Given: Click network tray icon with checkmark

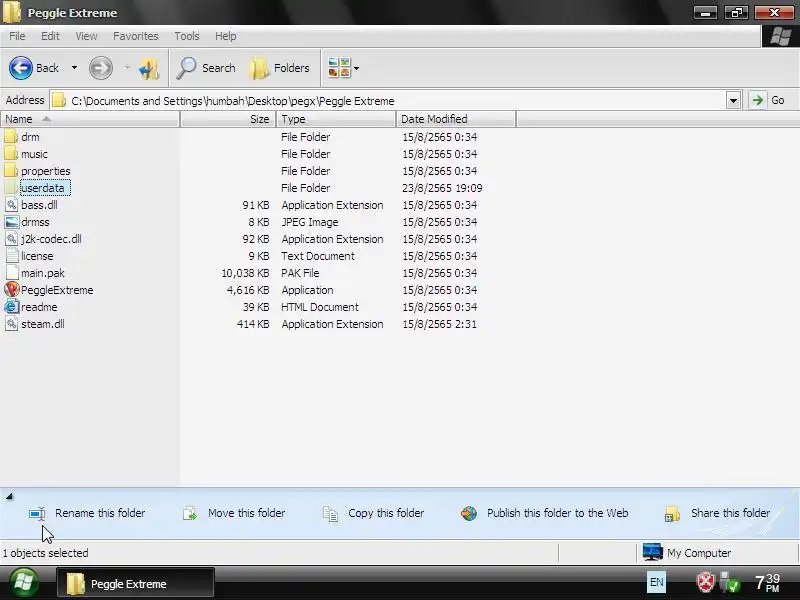Looking at the screenshot, I should point(730,582).
